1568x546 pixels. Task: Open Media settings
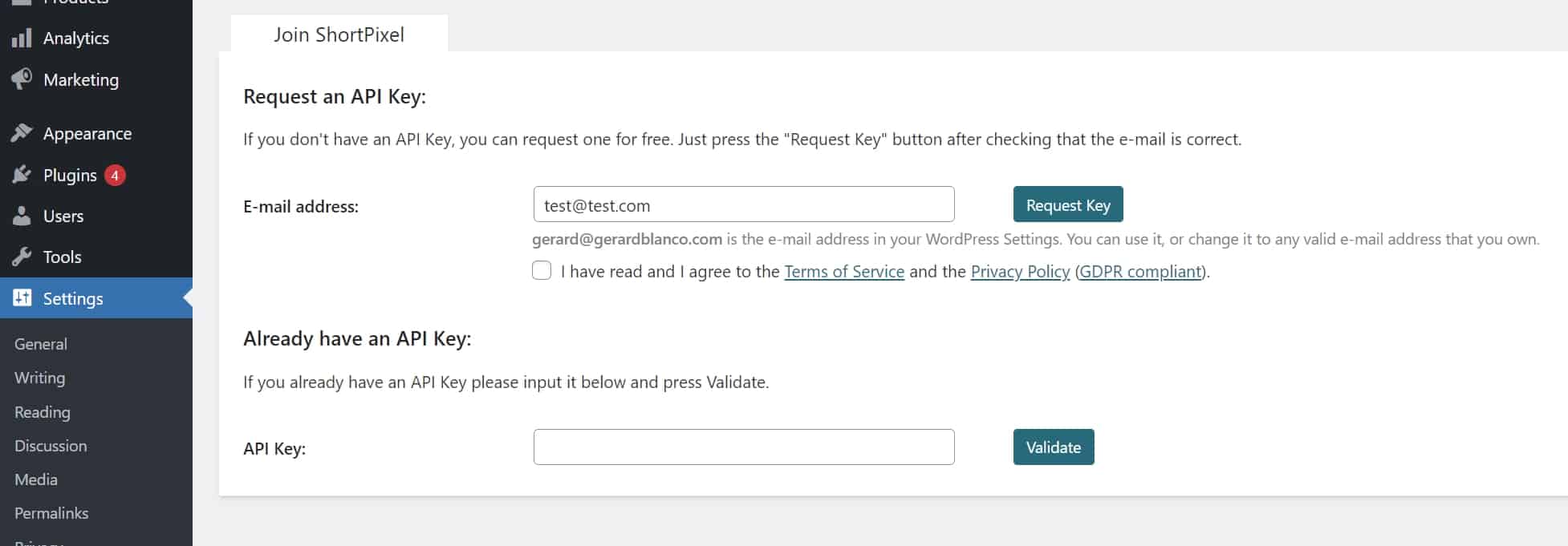35,479
